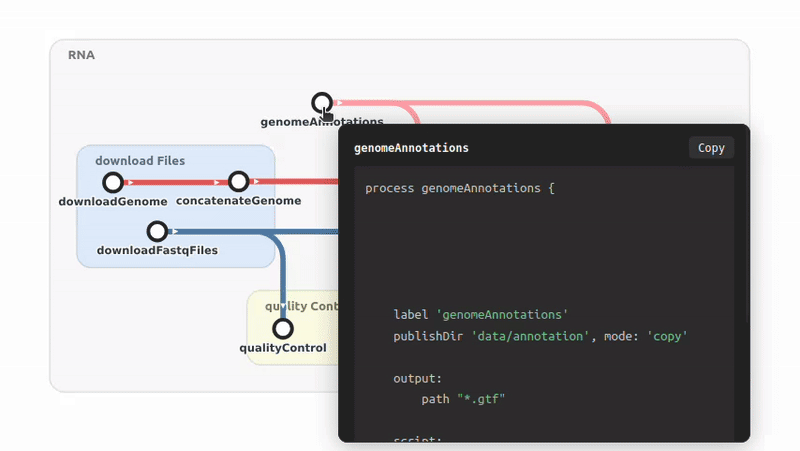This screenshot has height=451, width=800.
Task: Select the downloadFastqFiles node circle
Action: (157, 232)
